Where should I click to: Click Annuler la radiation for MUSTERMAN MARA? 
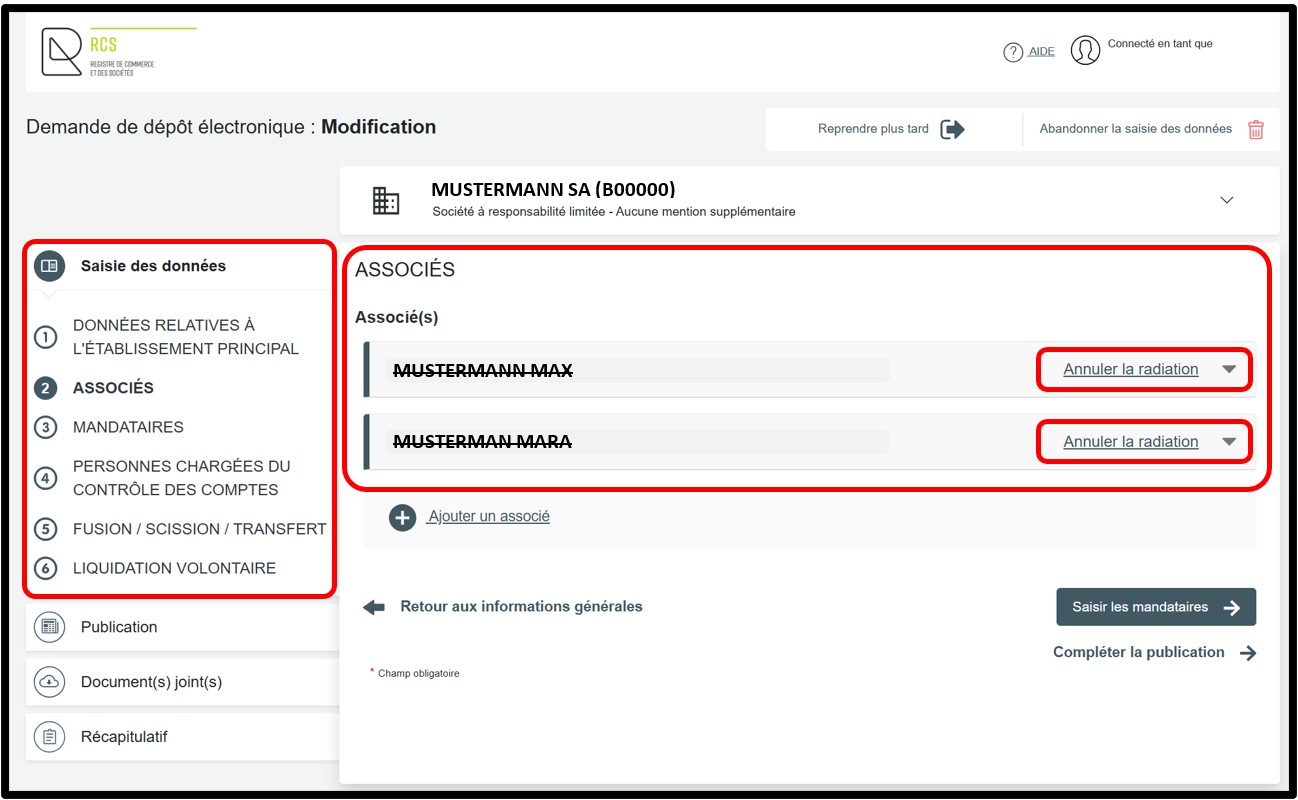1130,442
